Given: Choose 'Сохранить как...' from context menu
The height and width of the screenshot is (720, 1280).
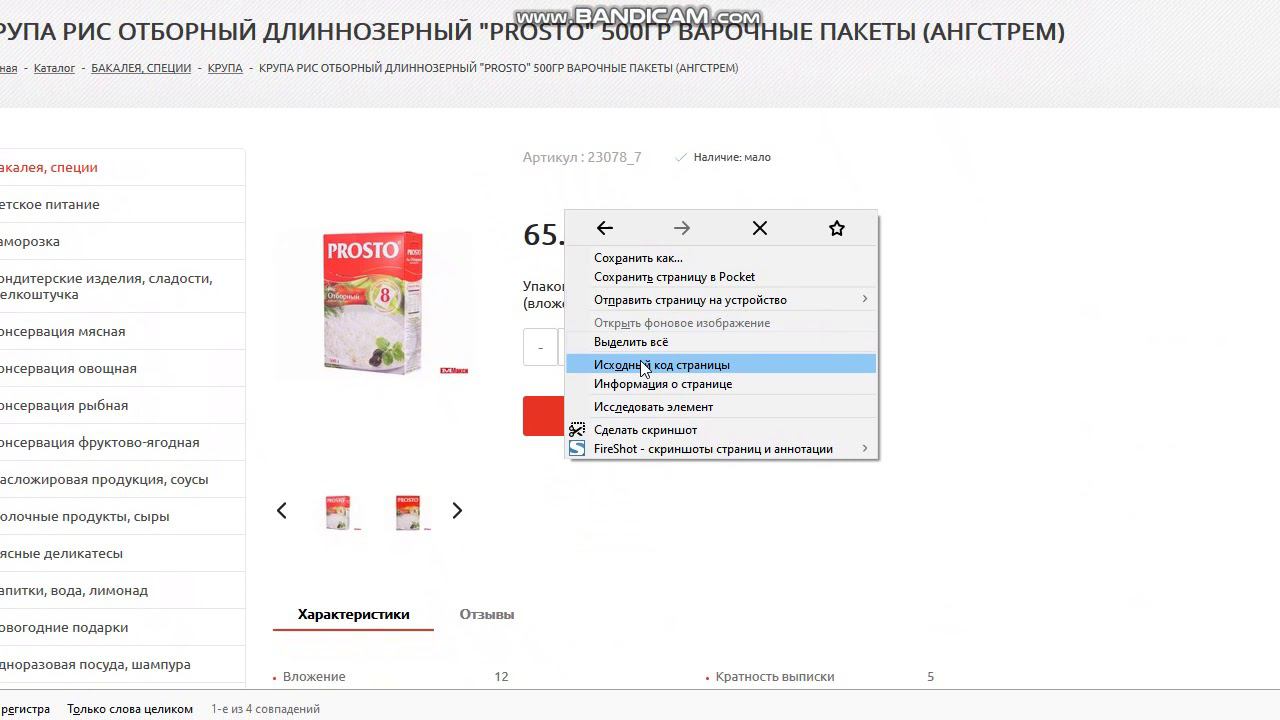Looking at the screenshot, I should point(721,258).
